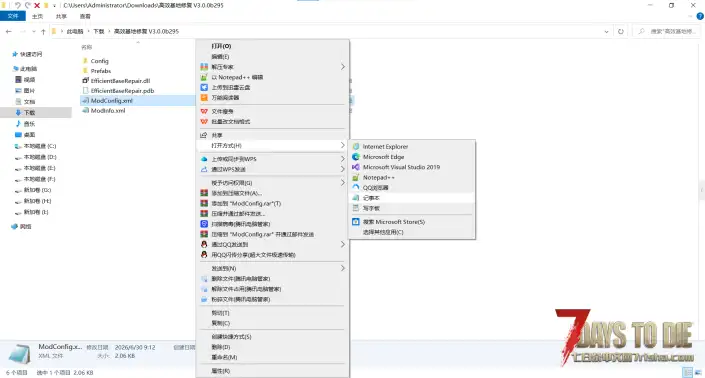Image resolution: width=705 pixels, height=378 pixels.
Task: Switch to details view button in the status bar
Action: pyautogui.click(x=687, y=372)
